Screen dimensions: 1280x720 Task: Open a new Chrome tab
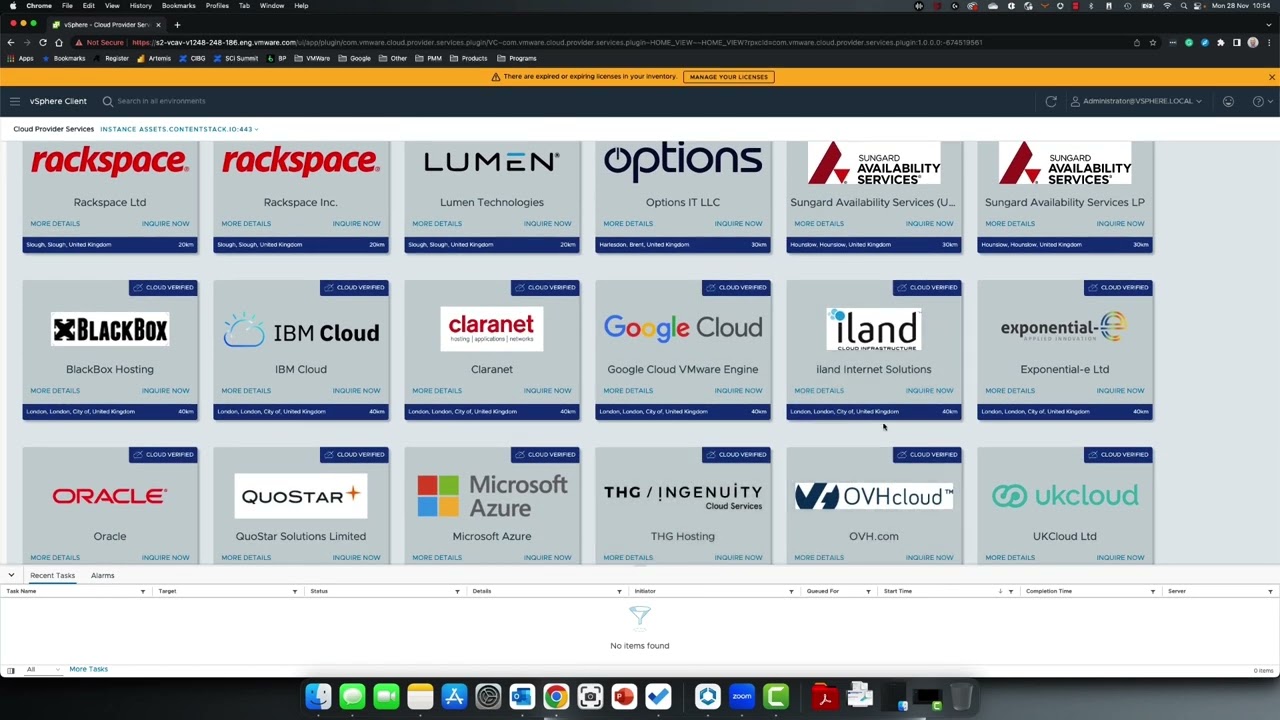pyautogui.click(x=177, y=24)
